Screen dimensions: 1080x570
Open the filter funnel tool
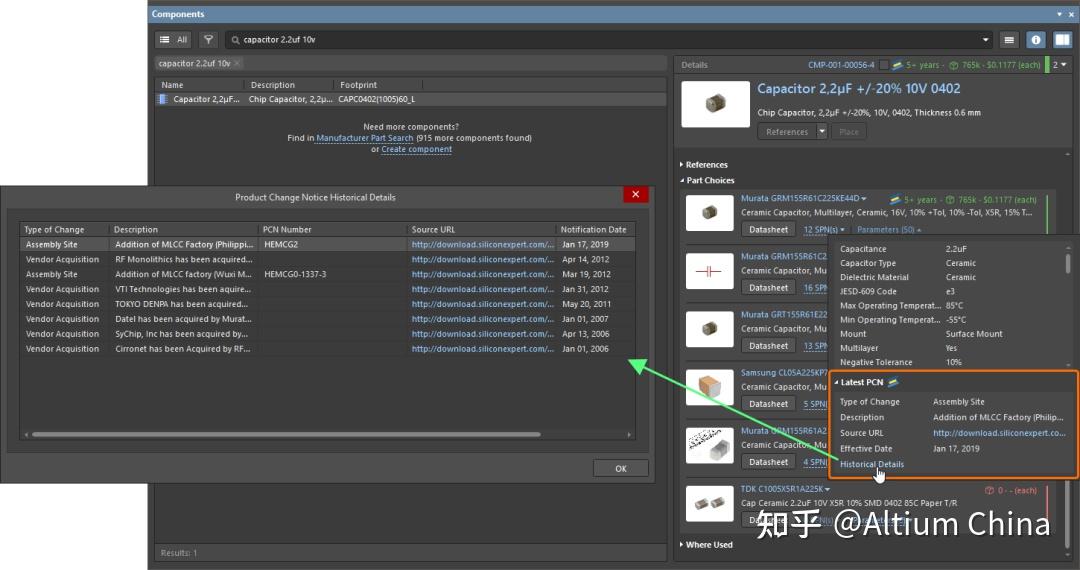[x=208, y=40]
